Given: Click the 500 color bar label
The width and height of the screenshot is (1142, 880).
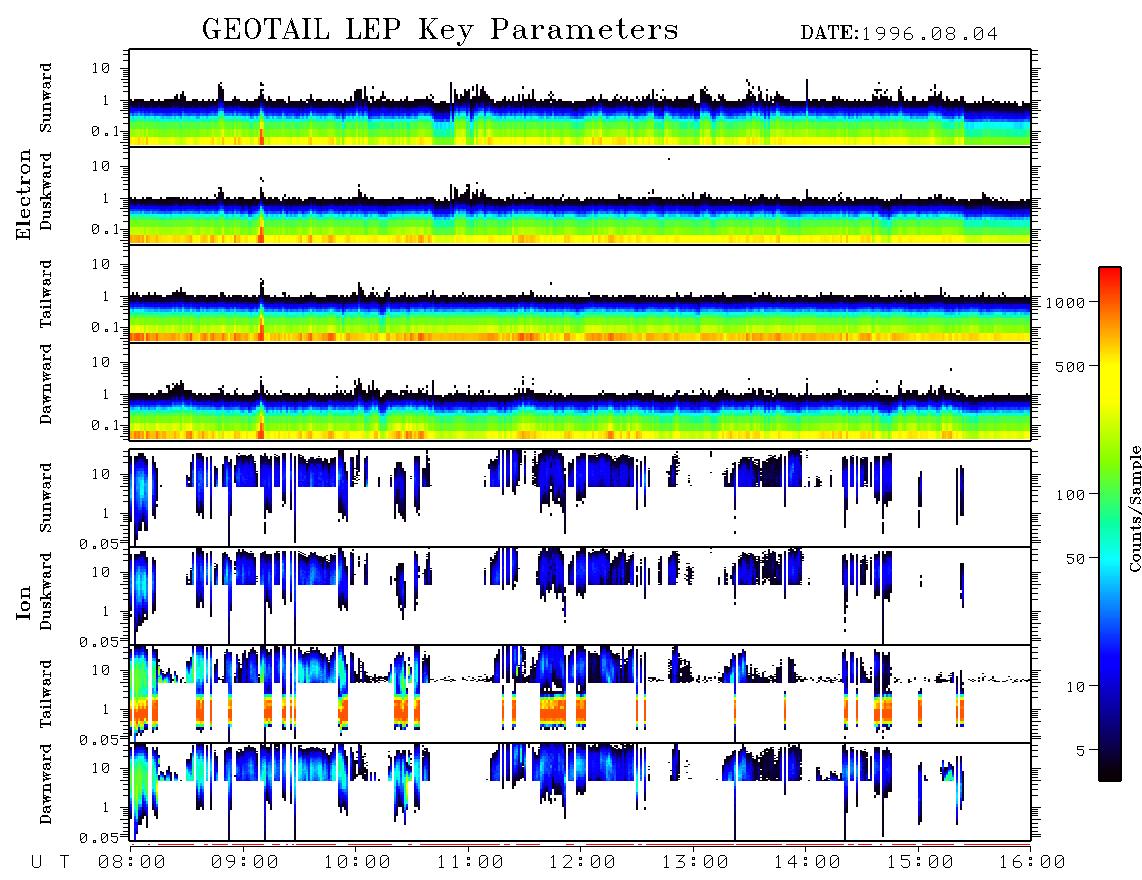Looking at the screenshot, I should pyautogui.click(x=1071, y=366).
